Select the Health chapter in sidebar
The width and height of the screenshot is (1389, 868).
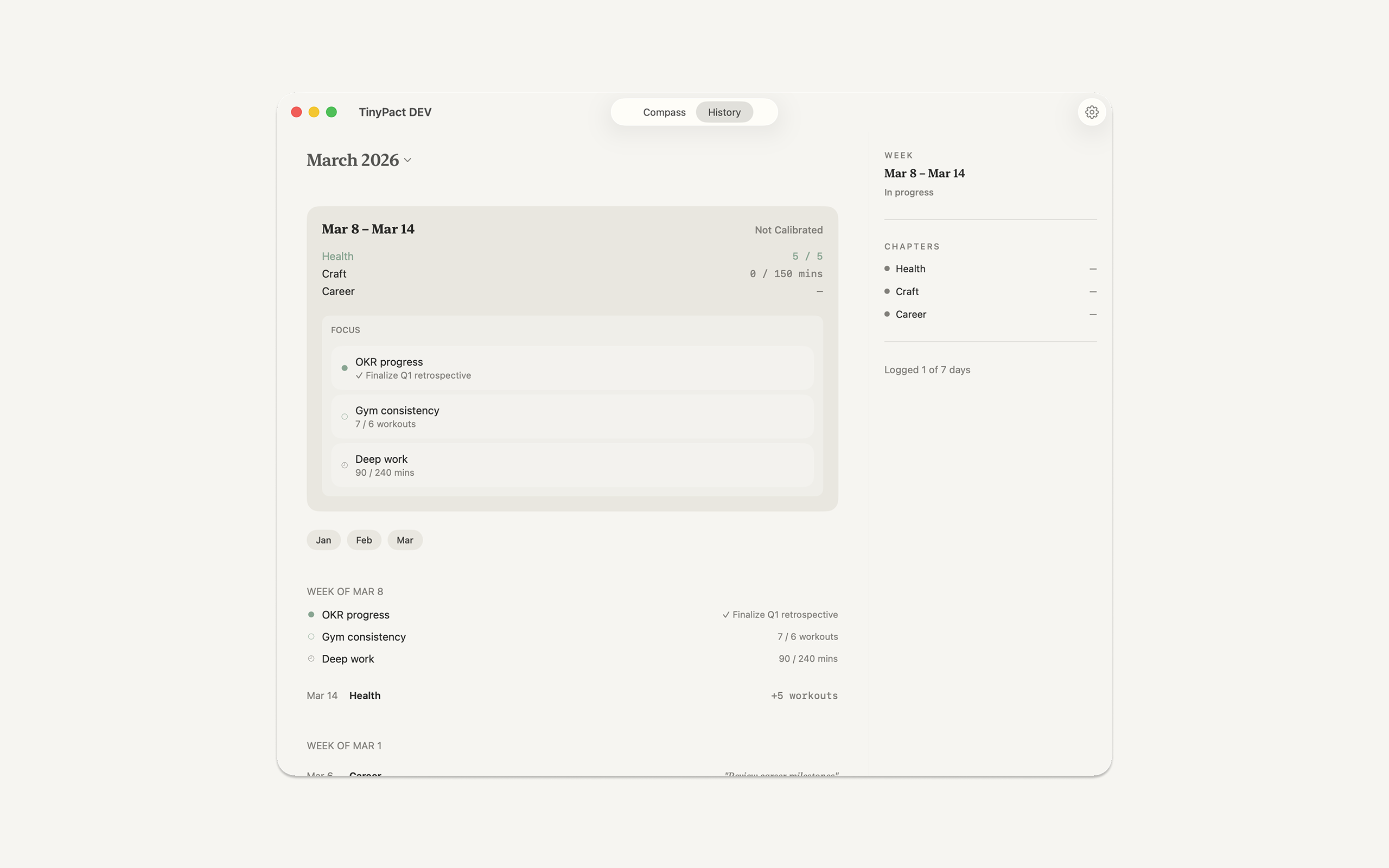(x=990, y=269)
